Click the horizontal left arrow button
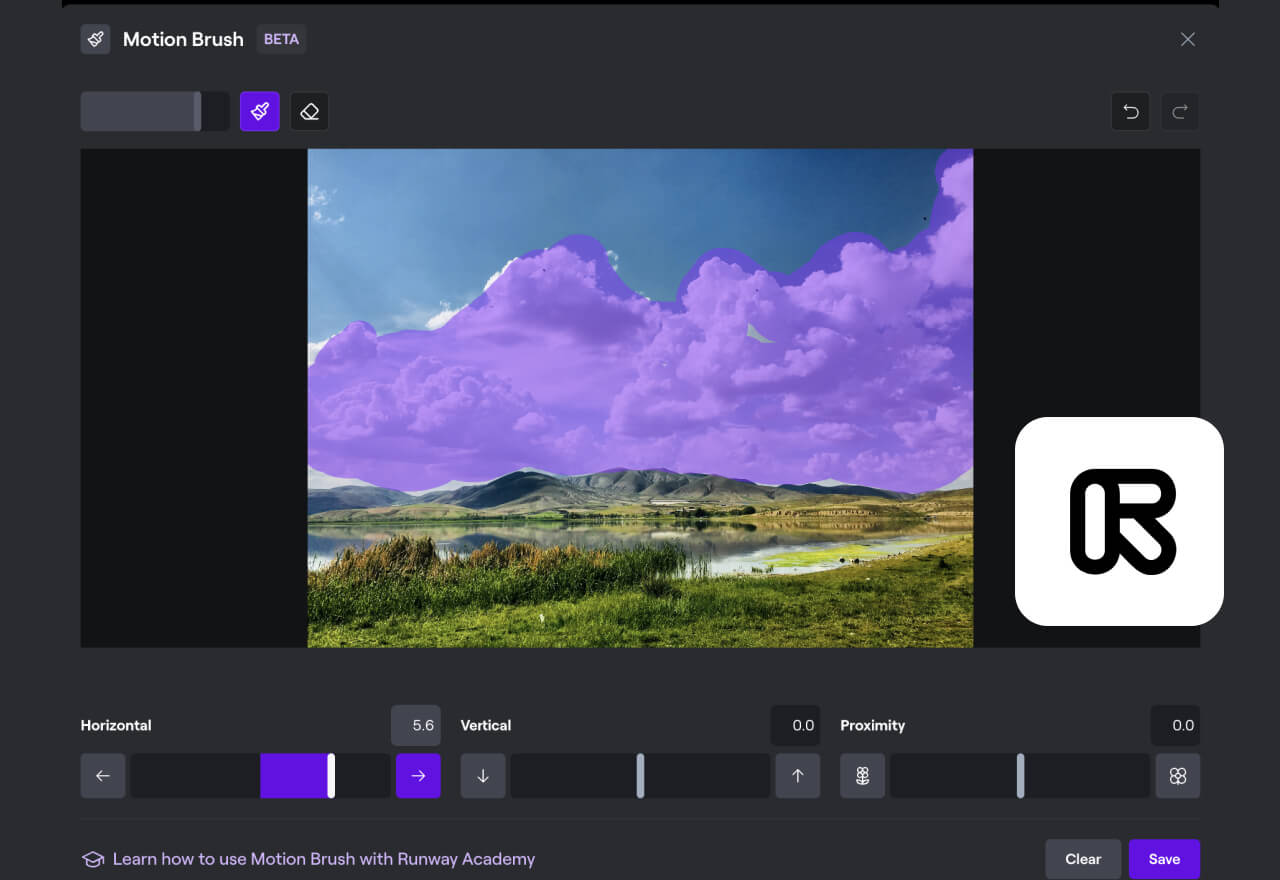This screenshot has width=1280, height=880. [103, 776]
